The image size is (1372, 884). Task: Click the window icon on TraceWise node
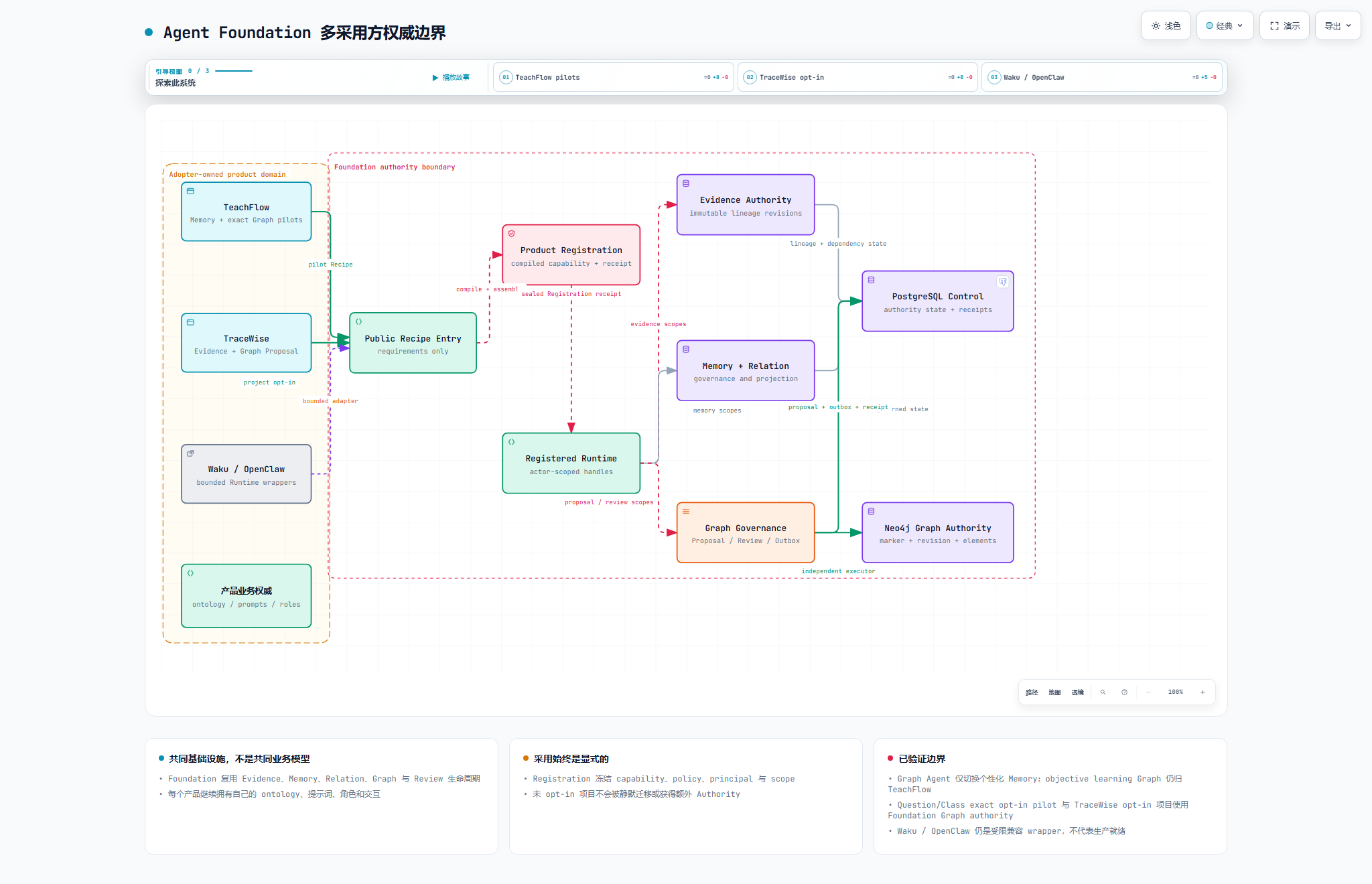[x=190, y=323]
